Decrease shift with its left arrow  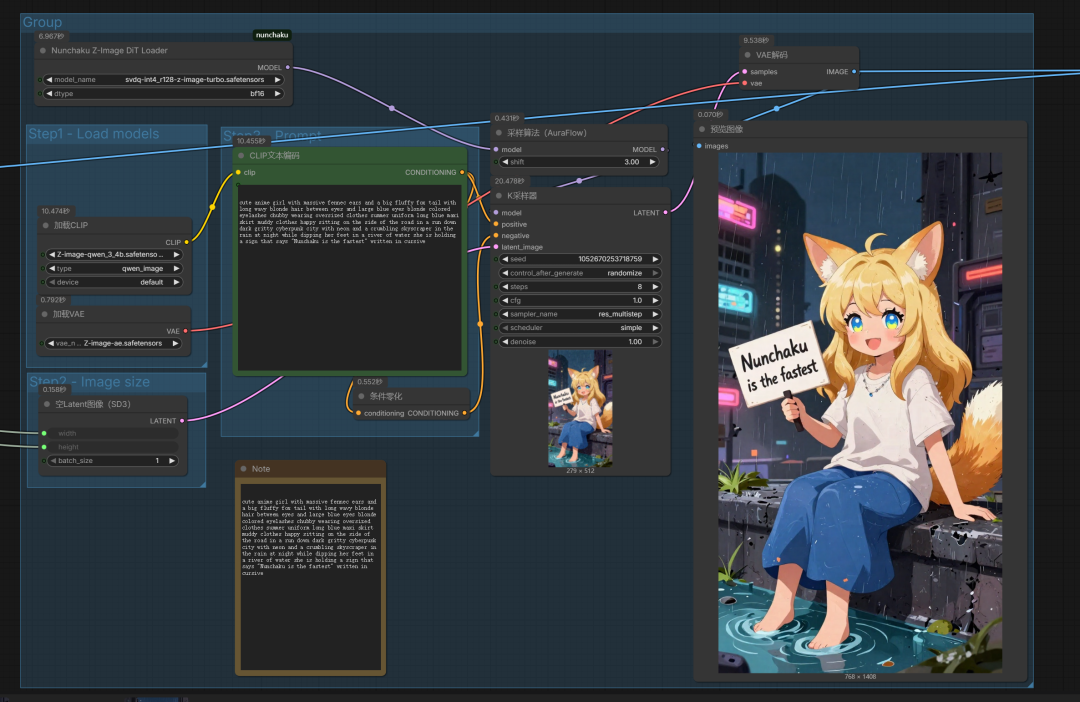[505, 162]
